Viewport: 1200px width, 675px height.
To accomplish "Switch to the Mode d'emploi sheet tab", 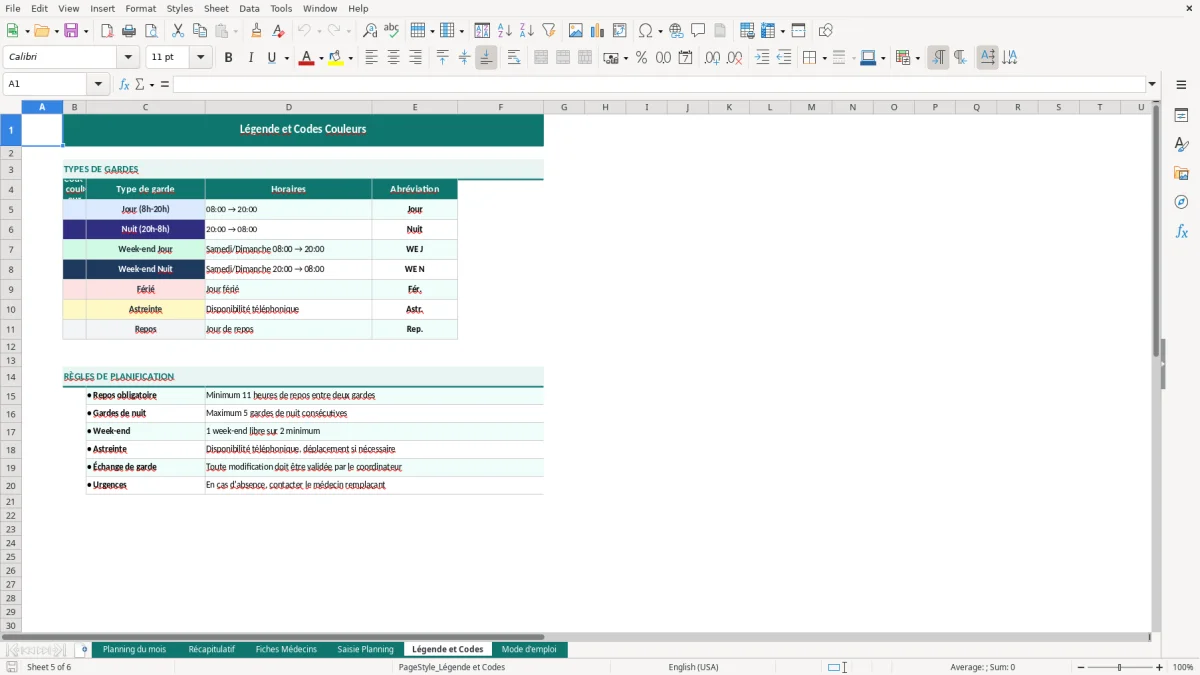I will point(529,649).
